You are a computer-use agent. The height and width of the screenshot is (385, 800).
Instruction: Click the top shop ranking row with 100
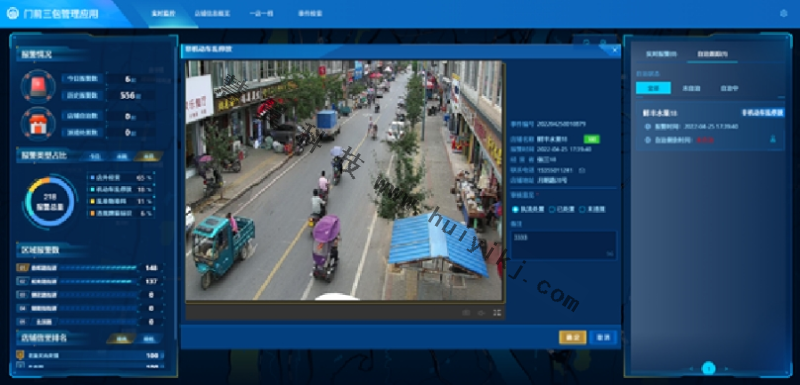tap(90, 355)
